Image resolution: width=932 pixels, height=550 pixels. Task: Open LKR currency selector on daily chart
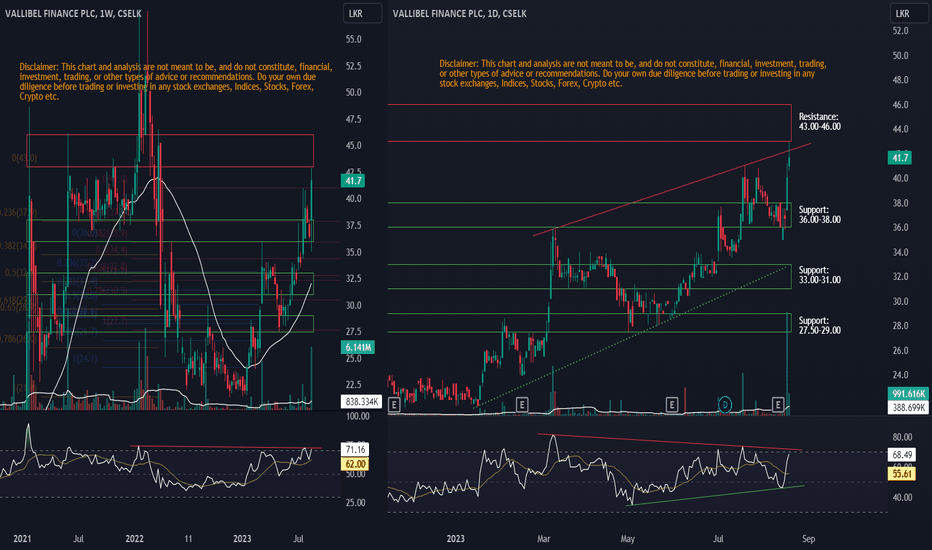(x=908, y=14)
